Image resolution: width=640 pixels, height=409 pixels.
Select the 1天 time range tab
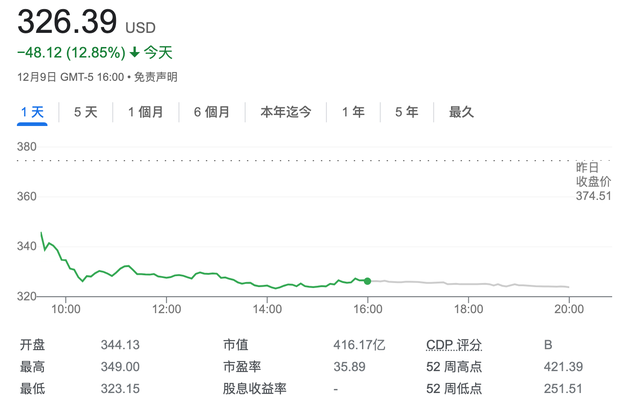32,112
